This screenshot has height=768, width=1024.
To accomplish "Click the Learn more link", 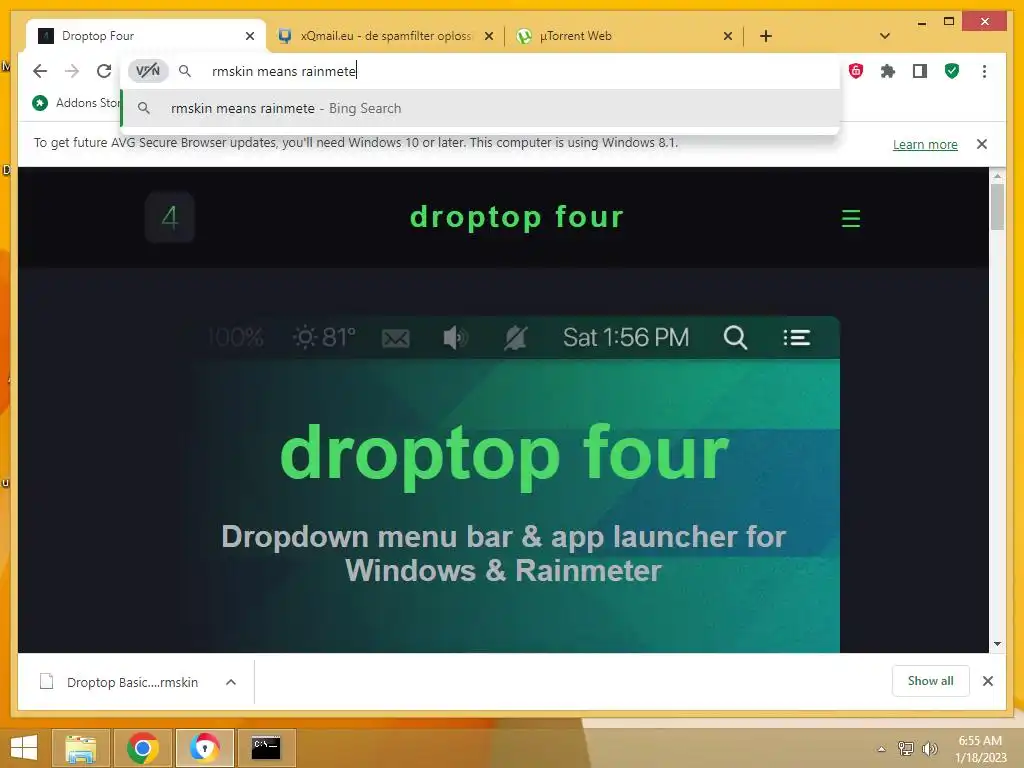I will (x=925, y=144).
